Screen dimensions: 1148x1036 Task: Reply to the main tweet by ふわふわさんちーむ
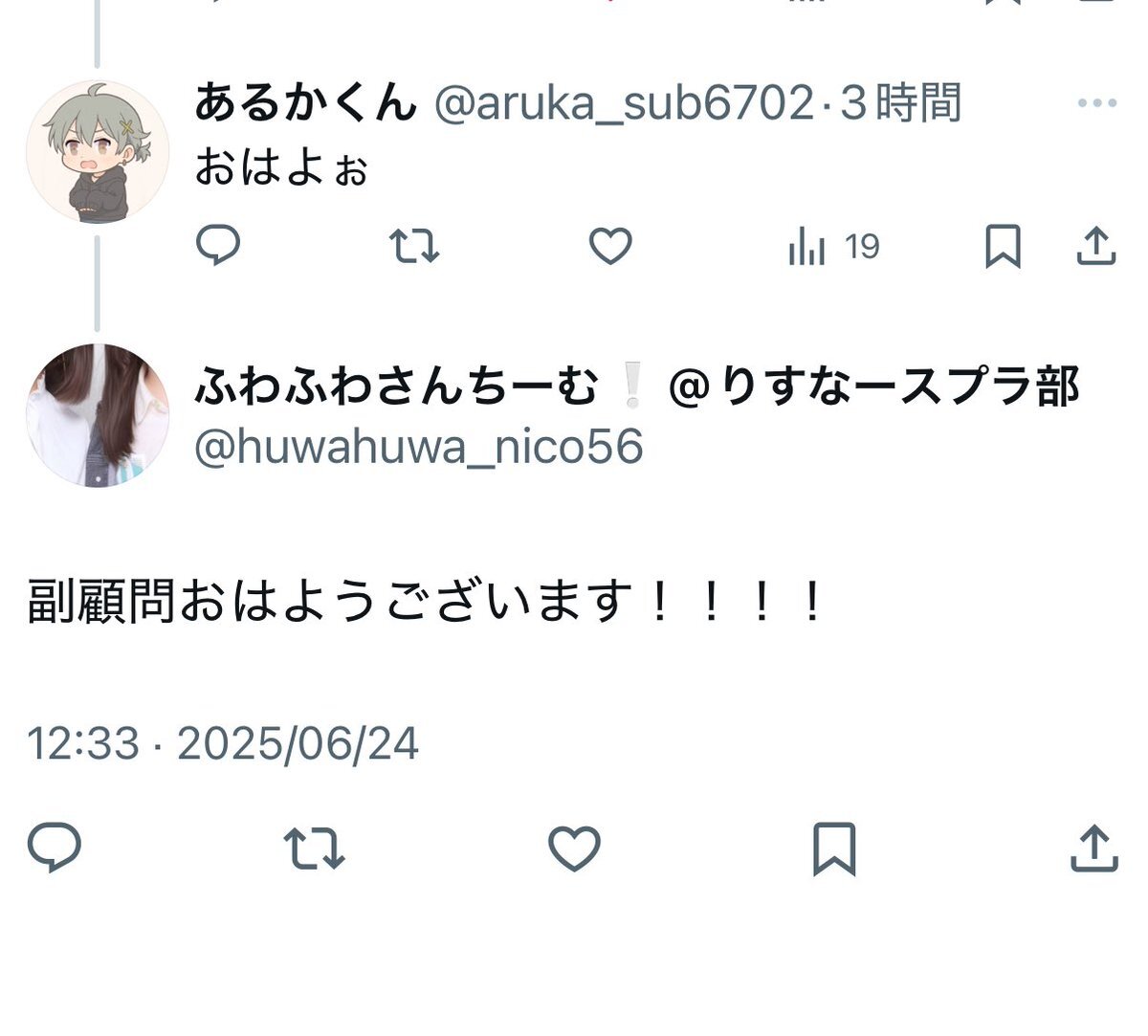(54, 848)
